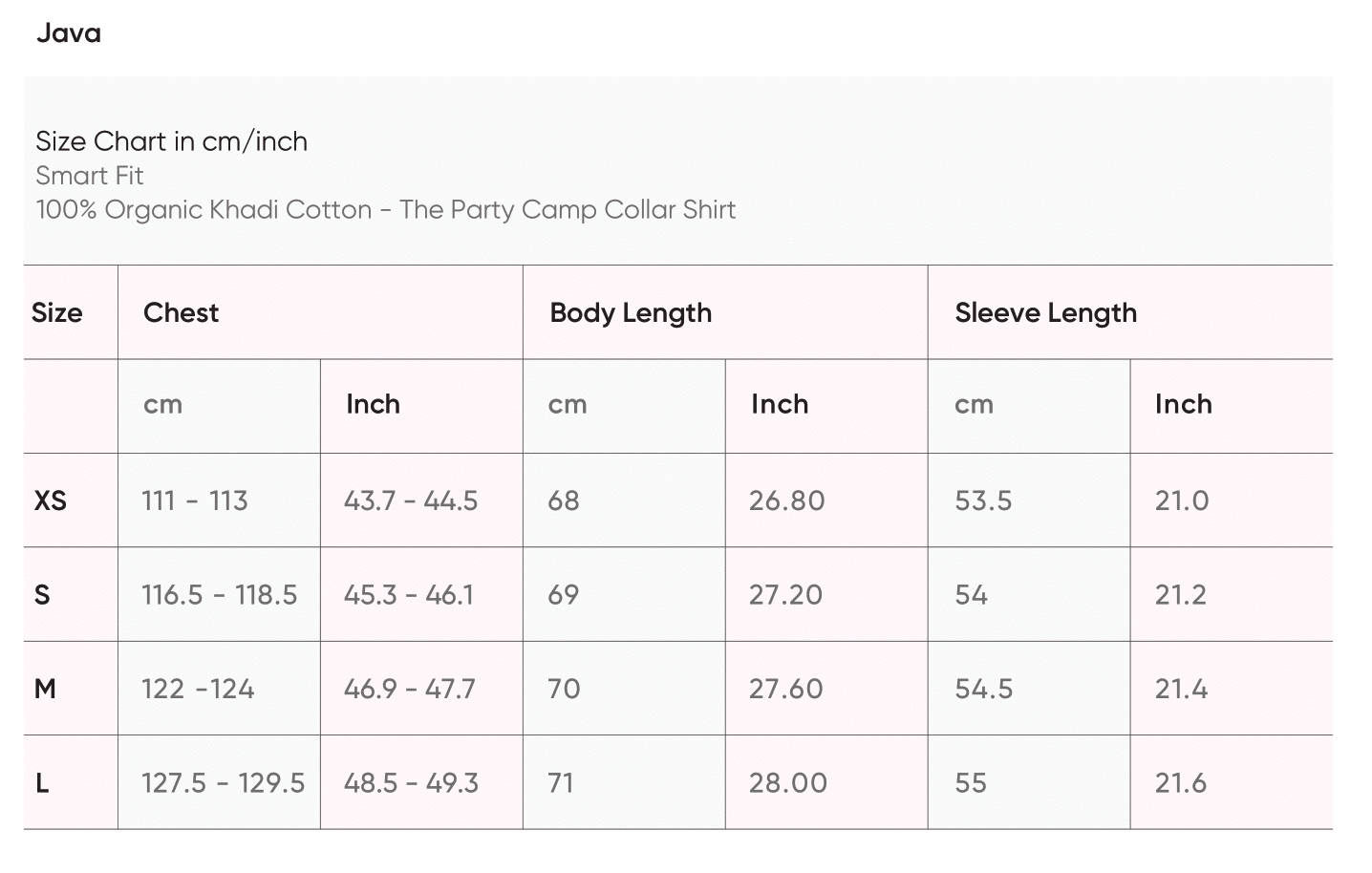Viewport: 1372px width, 873px height.
Task: Select the Body Length column header
Action: click(x=631, y=313)
